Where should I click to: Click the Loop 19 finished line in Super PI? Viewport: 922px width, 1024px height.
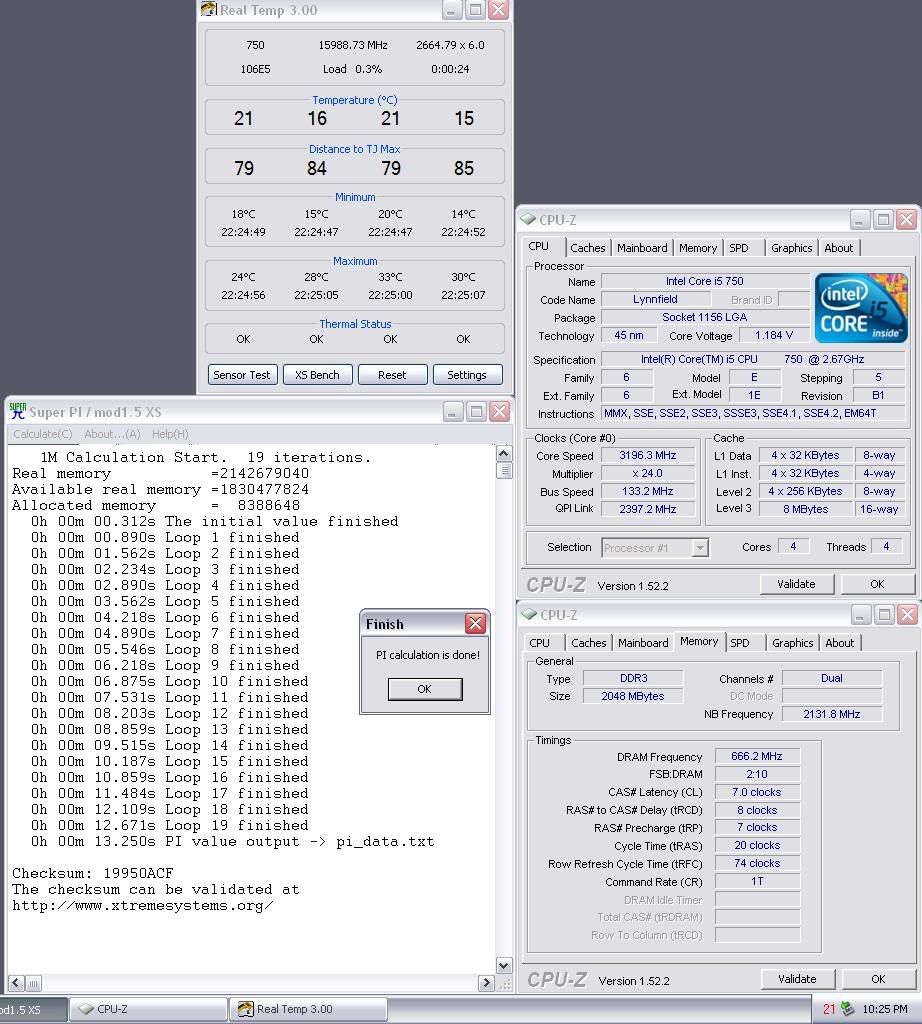170,825
